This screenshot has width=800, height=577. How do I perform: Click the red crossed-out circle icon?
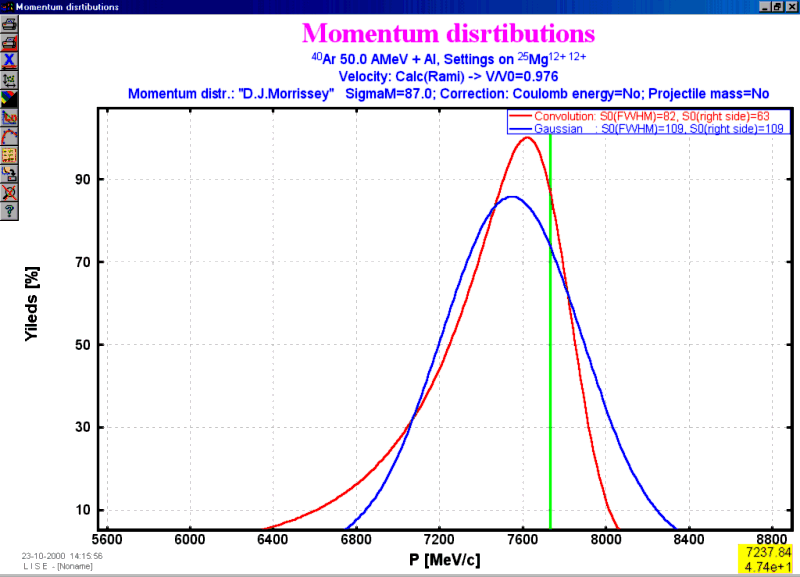(9, 192)
